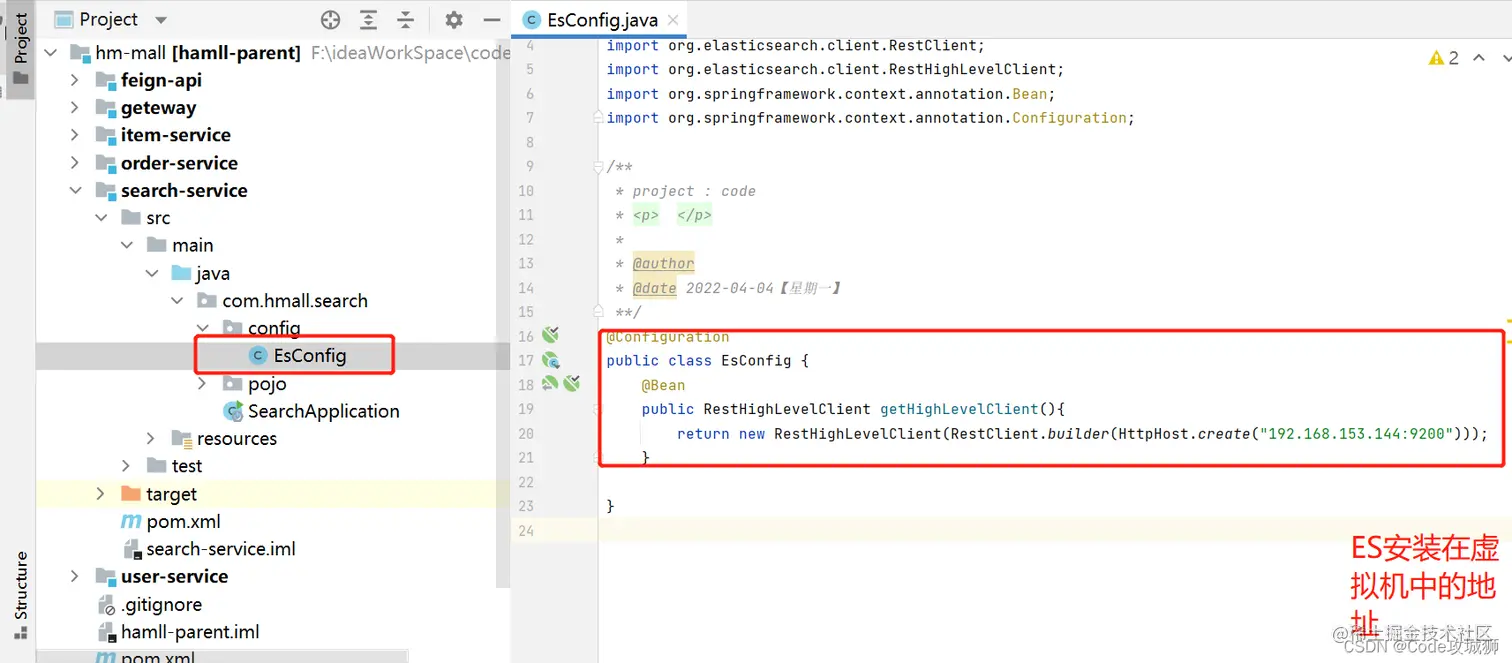Click the gutter bean icon on line 17
Screen dimensions: 1512x663
click(550, 360)
